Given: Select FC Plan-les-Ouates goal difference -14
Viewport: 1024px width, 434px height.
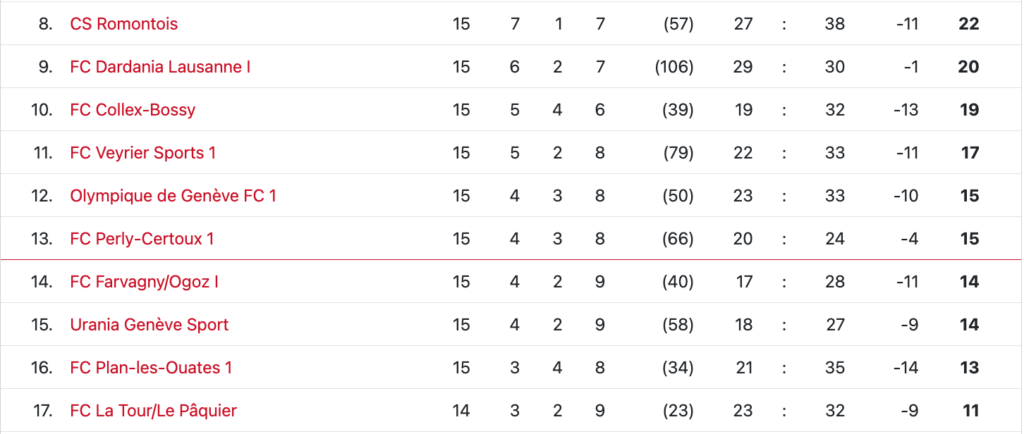Looking at the screenshot, I should coord(907,368).
